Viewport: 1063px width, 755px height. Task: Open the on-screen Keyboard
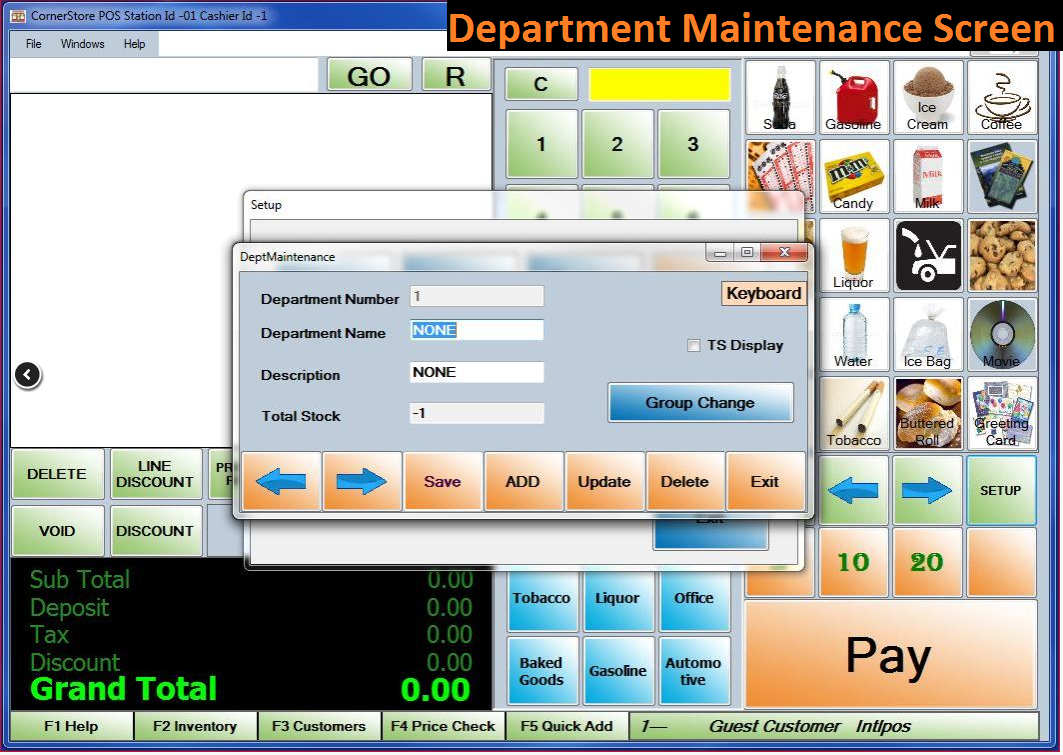click(x=763, y=294)
